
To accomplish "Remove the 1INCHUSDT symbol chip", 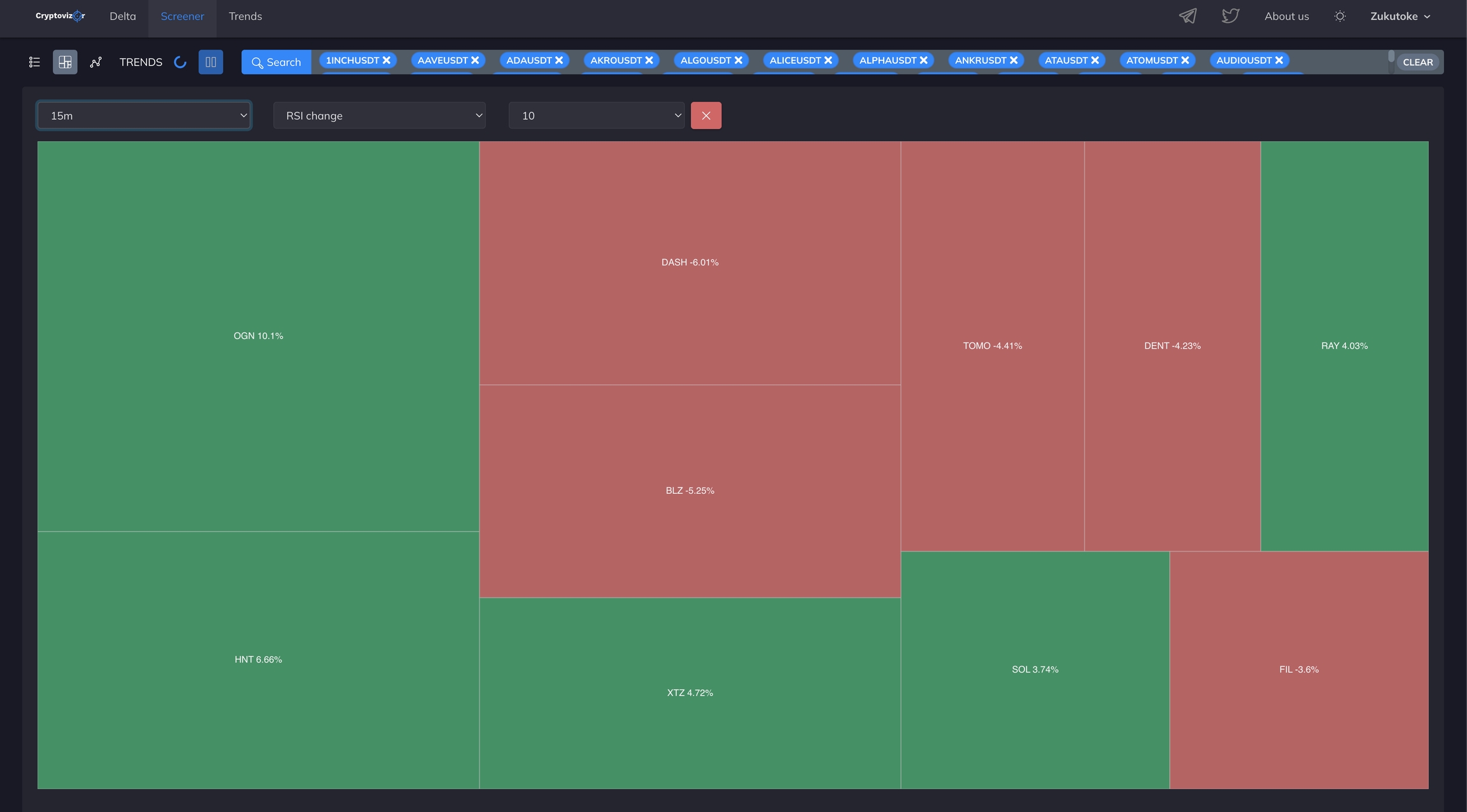I will [386, 60].
